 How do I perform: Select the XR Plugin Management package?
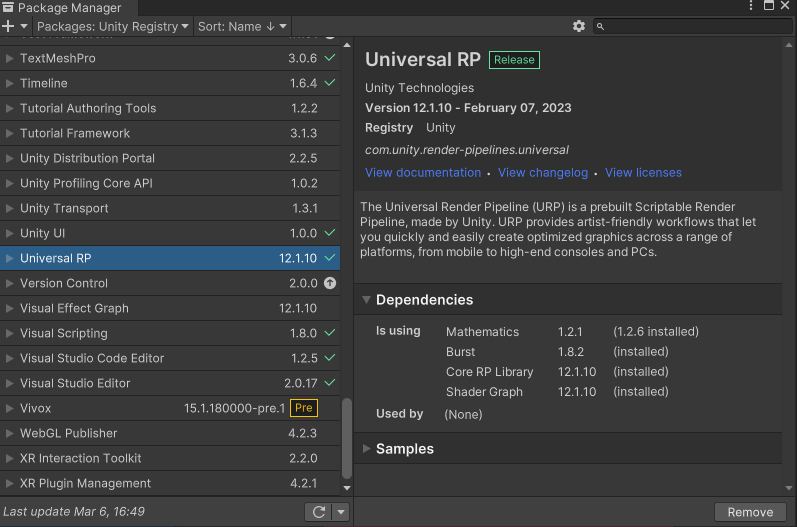(x=170, y=483)
